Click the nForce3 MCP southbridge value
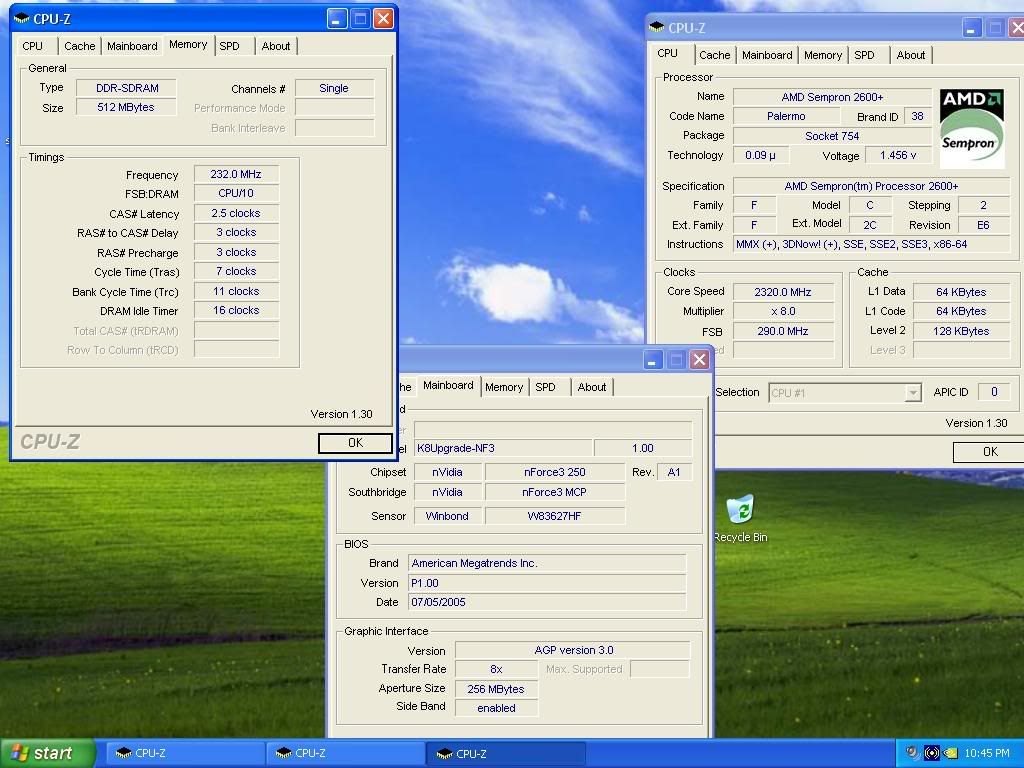Screen dimensions: 1024x768 pyautogui.click(x=555, y=492)
